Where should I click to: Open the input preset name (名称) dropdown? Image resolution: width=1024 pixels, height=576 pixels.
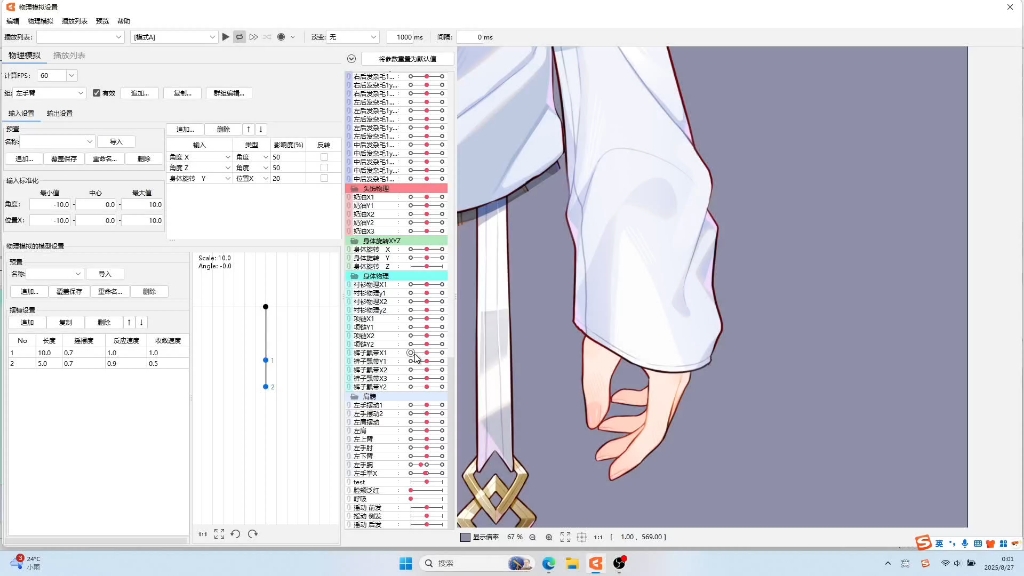point(57,142)
